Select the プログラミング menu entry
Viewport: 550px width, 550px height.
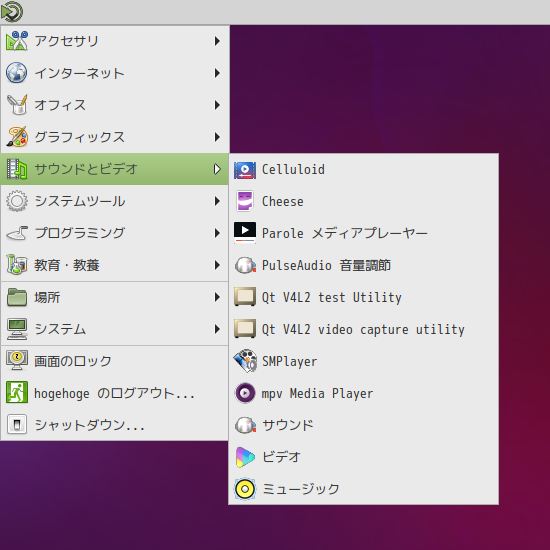pyautogui.click(x=115, y=233)
